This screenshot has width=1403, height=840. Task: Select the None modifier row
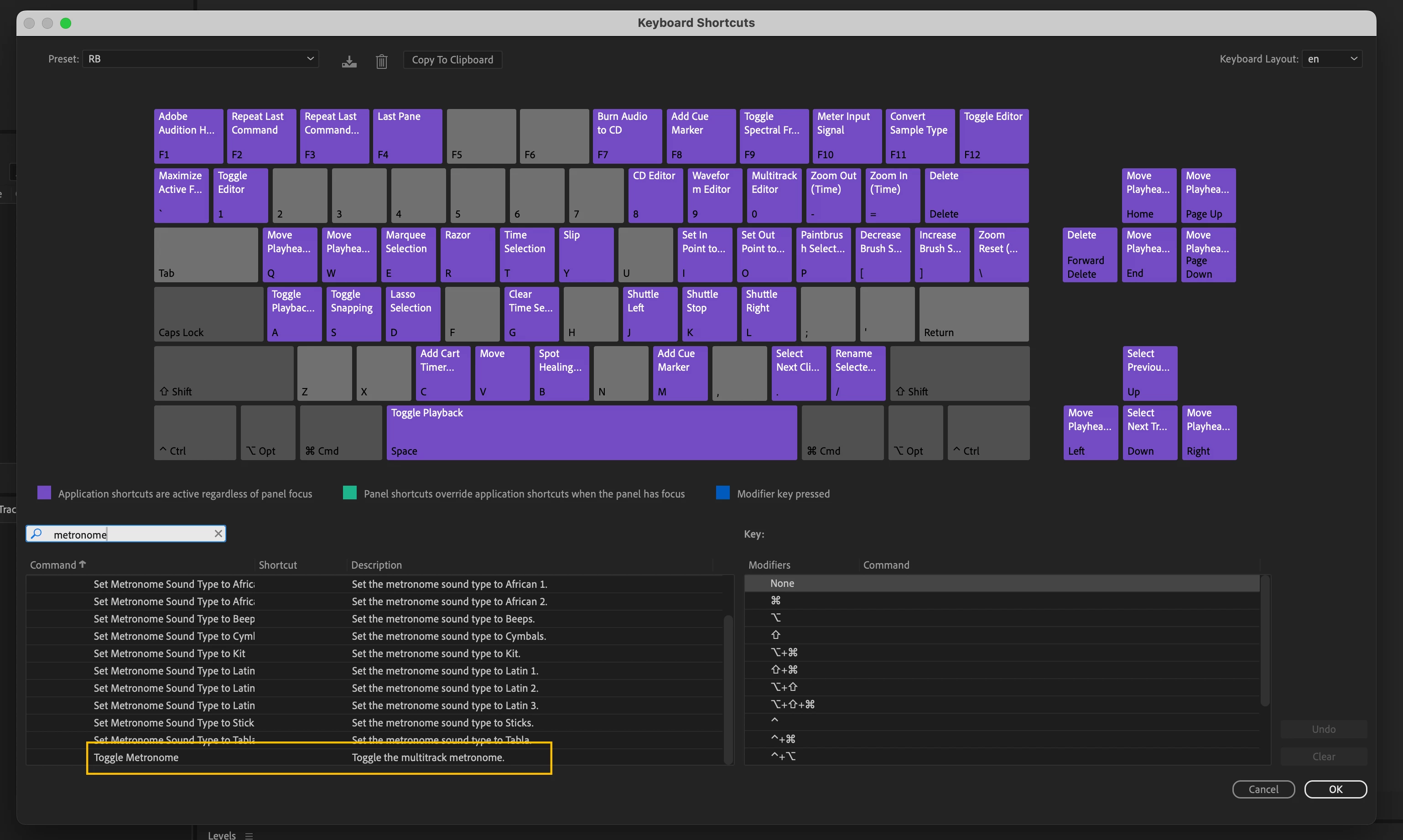click(x=1002, y=583)
